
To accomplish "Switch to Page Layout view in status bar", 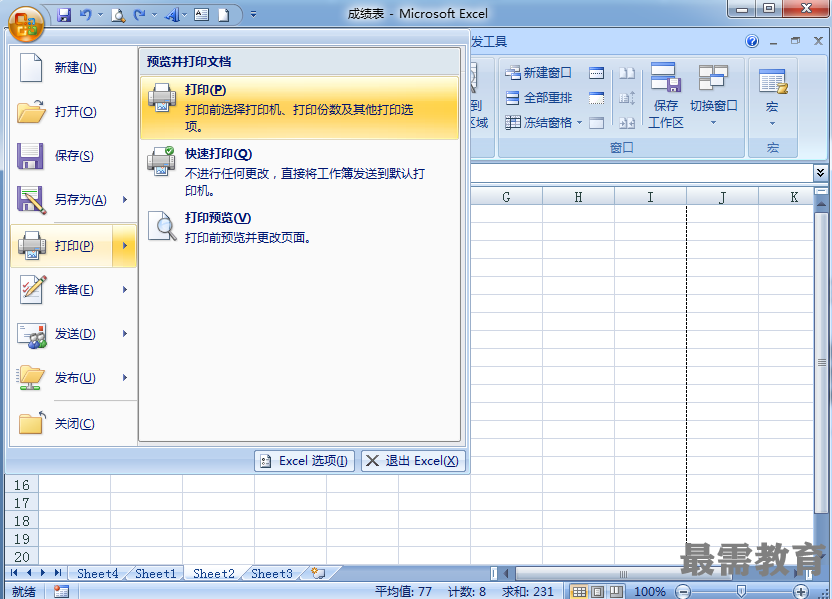I will tap(597, 591).
